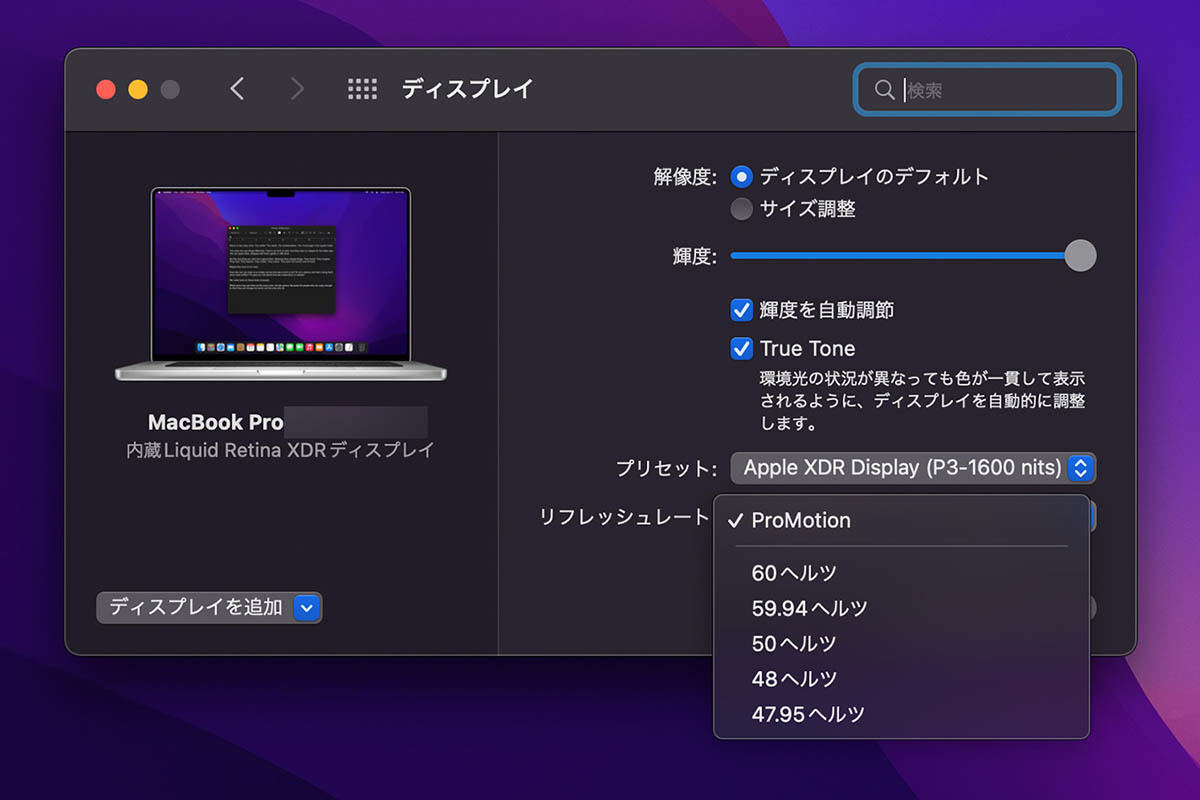Select ディスプレイのデフォルト resolution option
Image resolution: width=1200 pixels, height=800 pixels.
pos(741,177)
